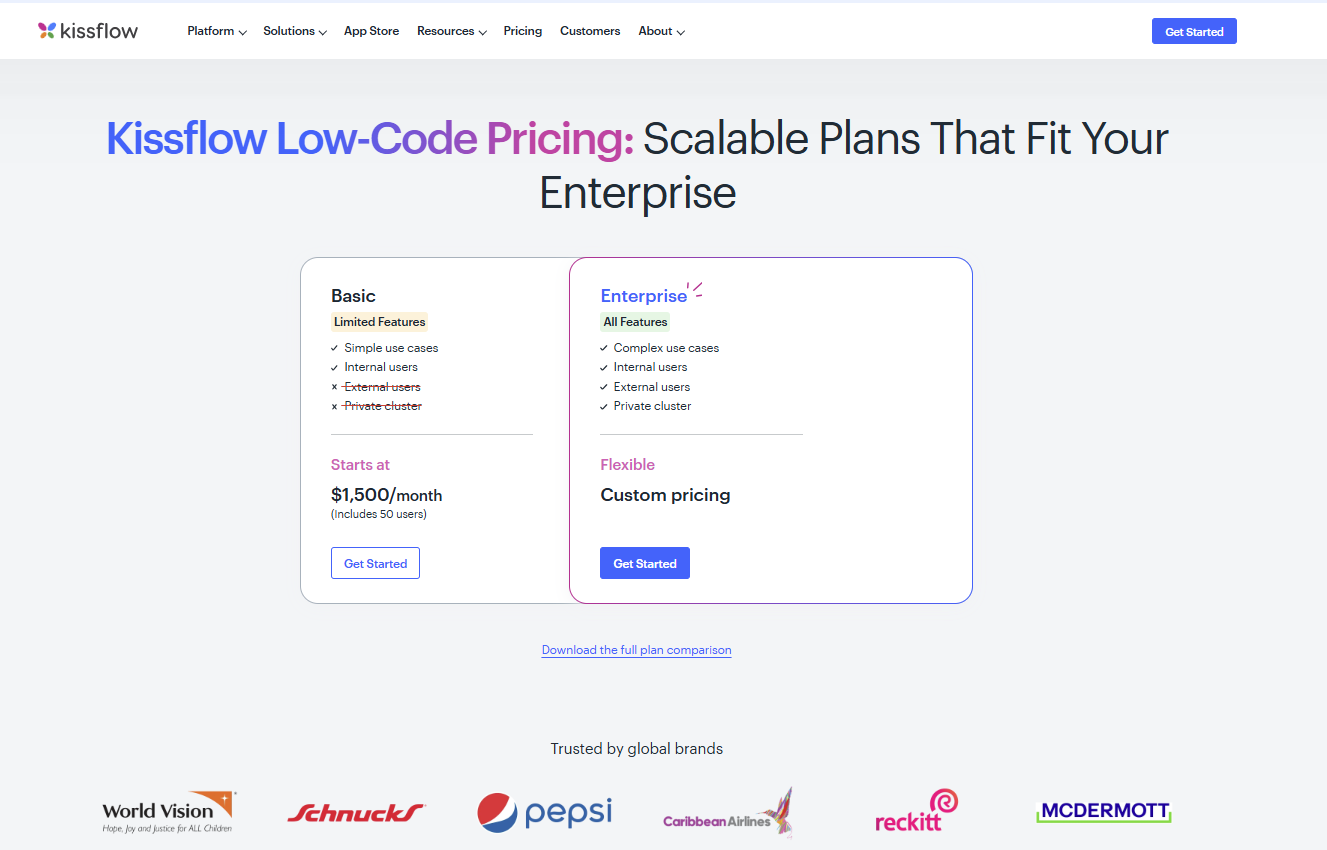Click Get Started under Basic plan

[x=375, y=563]
